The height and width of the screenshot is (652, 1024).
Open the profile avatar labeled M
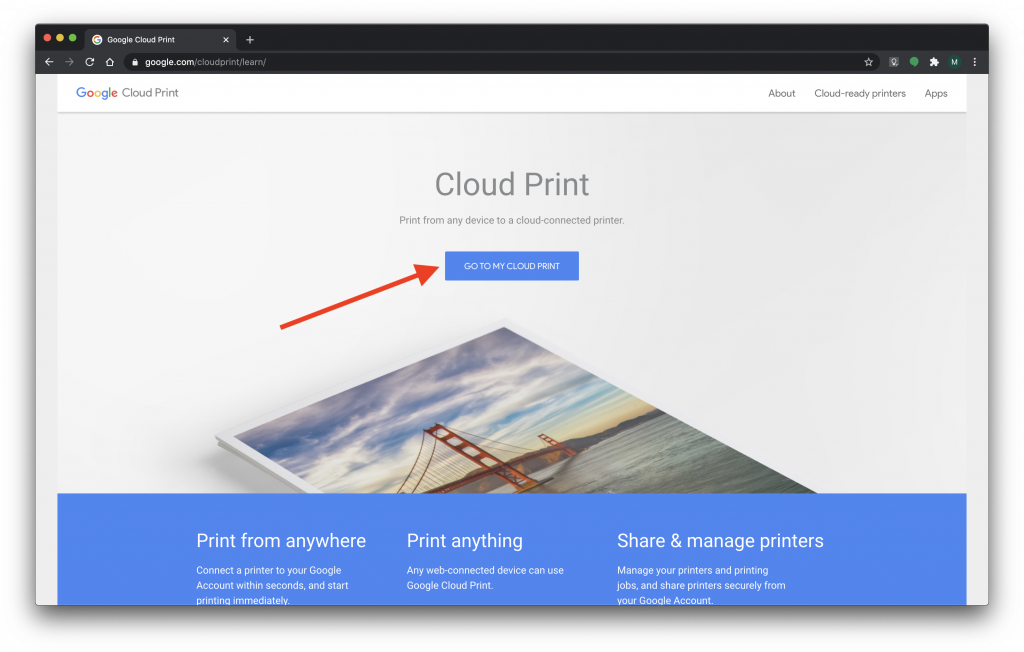click(954, 62)
